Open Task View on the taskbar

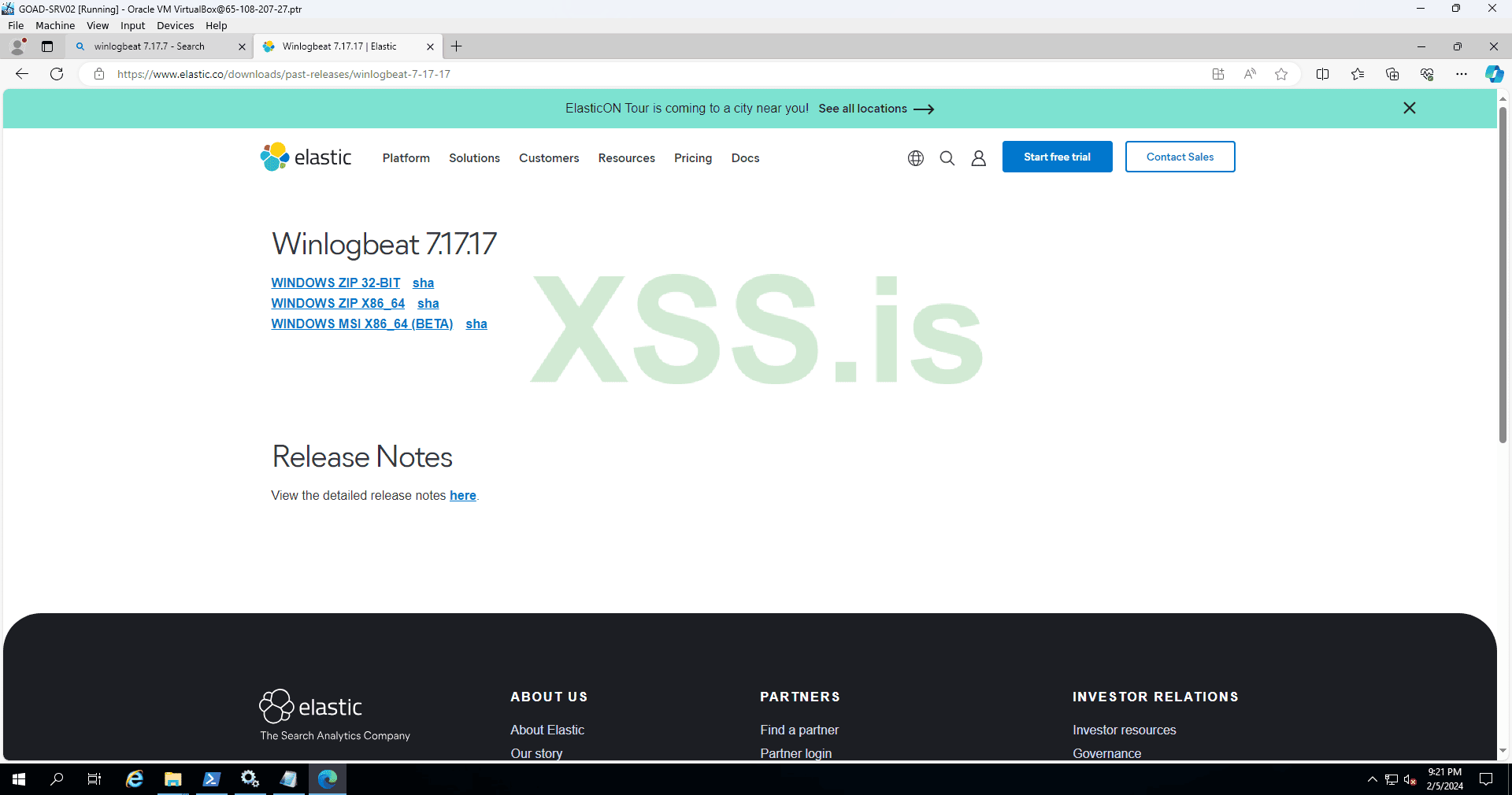[94, 779]
